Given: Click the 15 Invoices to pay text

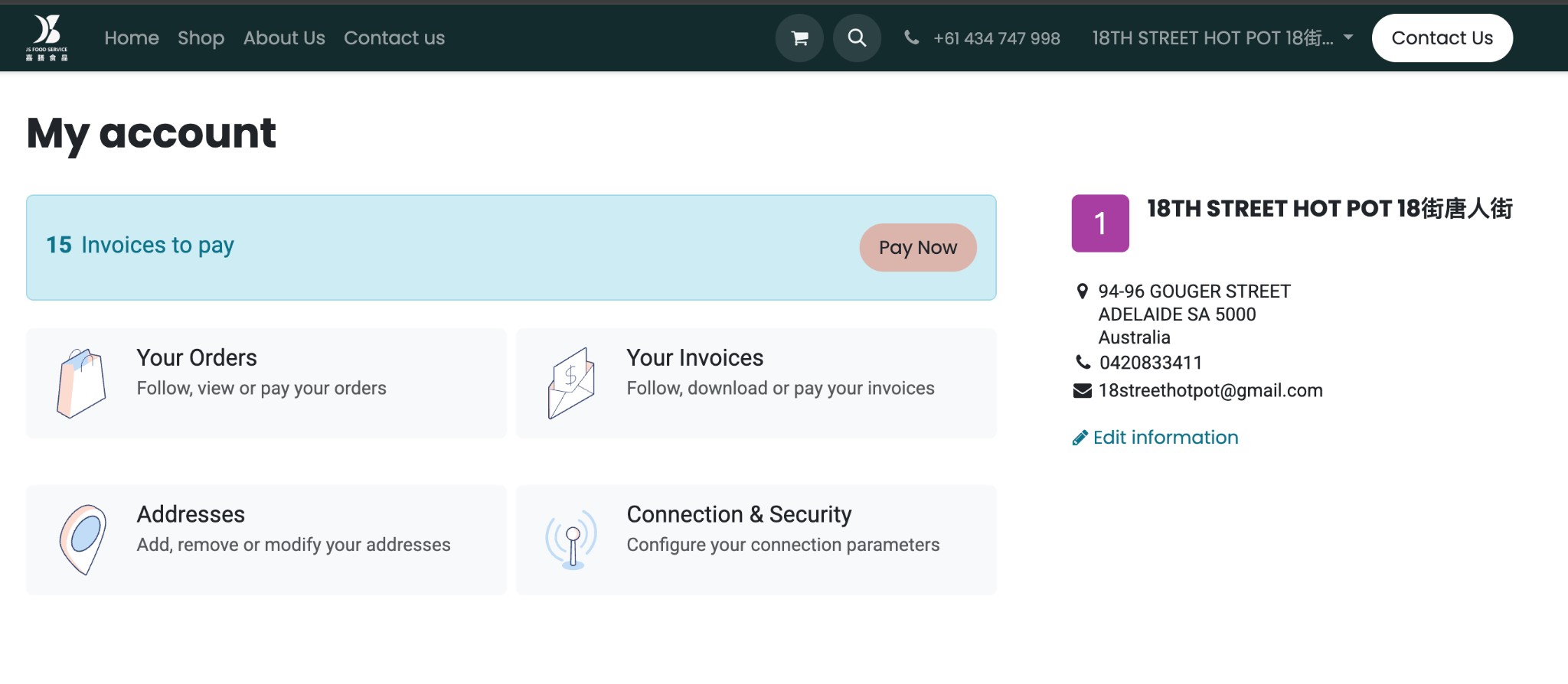Looking at the screenshot, I should 140,245.
